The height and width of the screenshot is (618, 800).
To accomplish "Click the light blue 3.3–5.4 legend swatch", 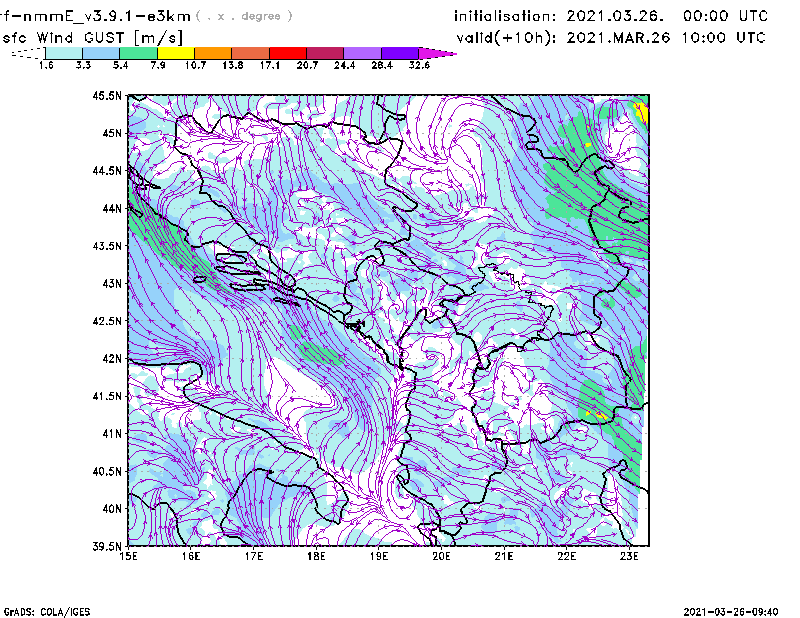I will click(x=101, y=53).
